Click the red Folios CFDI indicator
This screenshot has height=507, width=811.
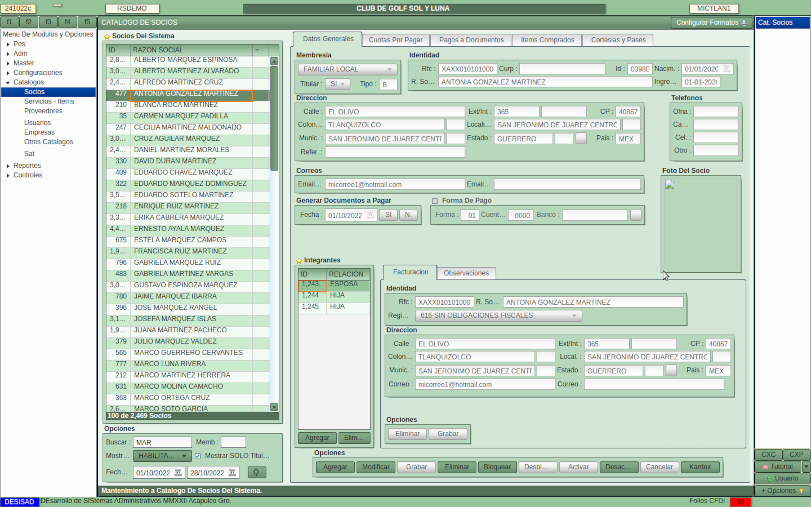(x=740, y=501)
